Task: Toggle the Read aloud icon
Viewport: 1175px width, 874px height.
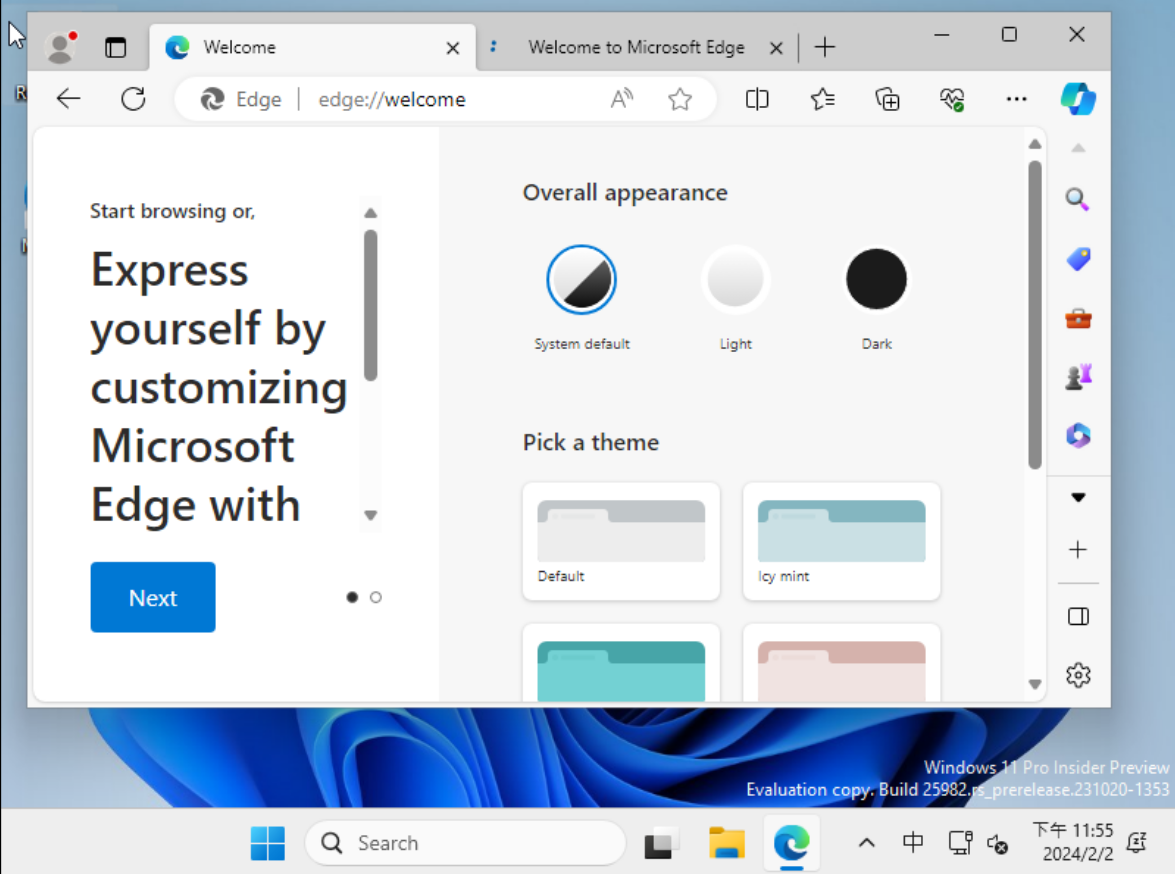Action: pyautogui.click(x=622, y=99)
